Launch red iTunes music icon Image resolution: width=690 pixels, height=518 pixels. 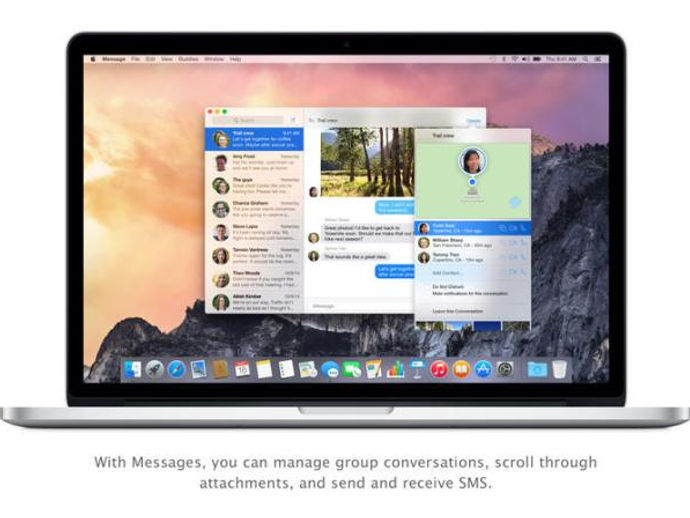coord(439,369)
